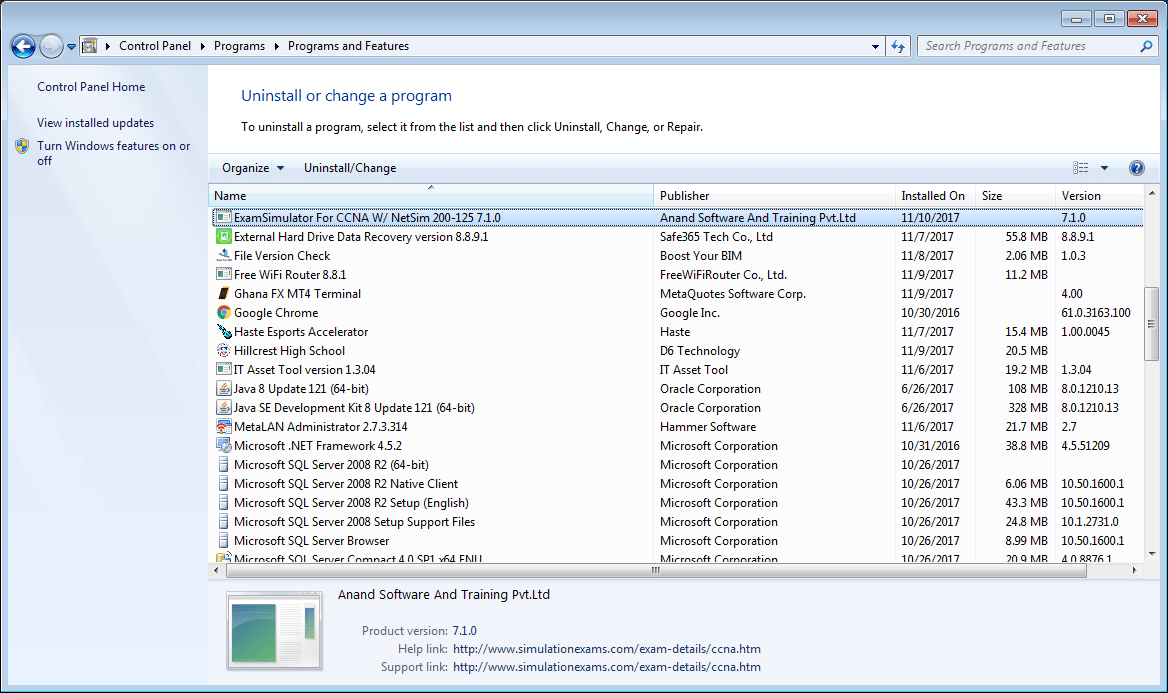The image size is (1168, 693).
Task: Click the External Hard Drive Data Recovery icon
Action: click(223, 236)
